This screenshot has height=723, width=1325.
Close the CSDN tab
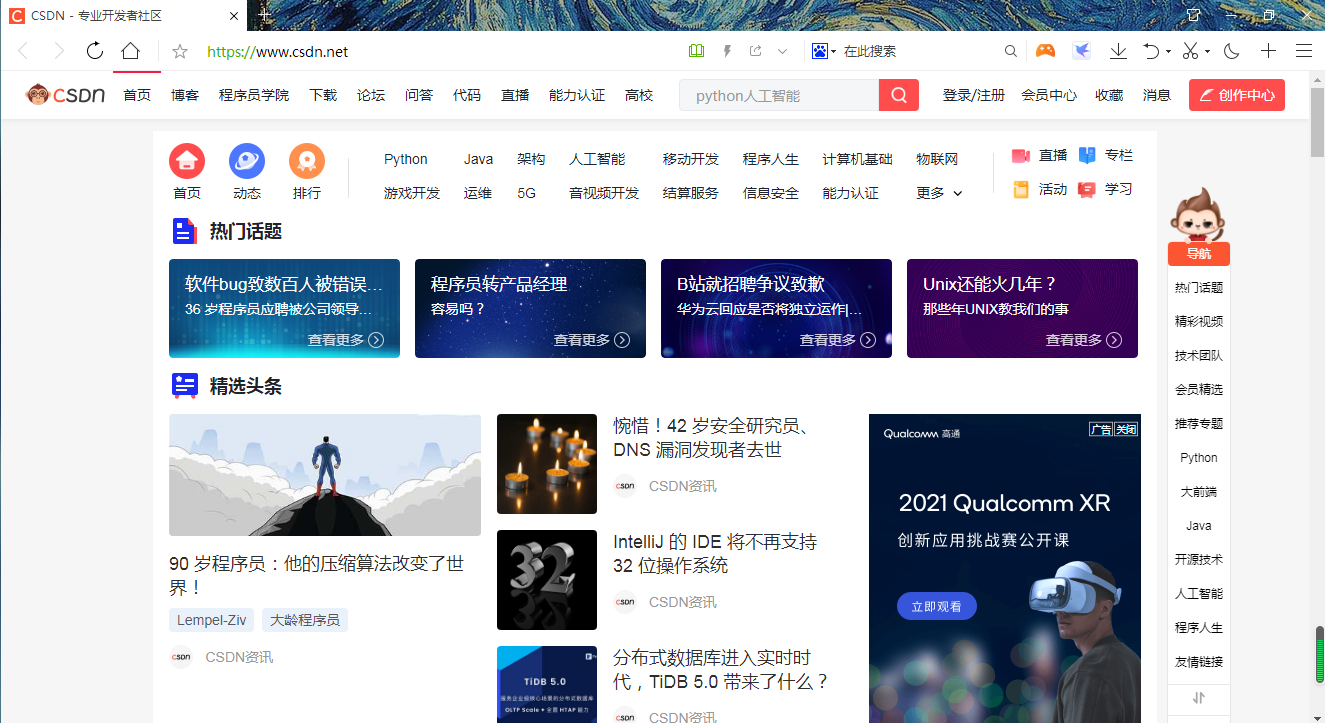[233, 15]
